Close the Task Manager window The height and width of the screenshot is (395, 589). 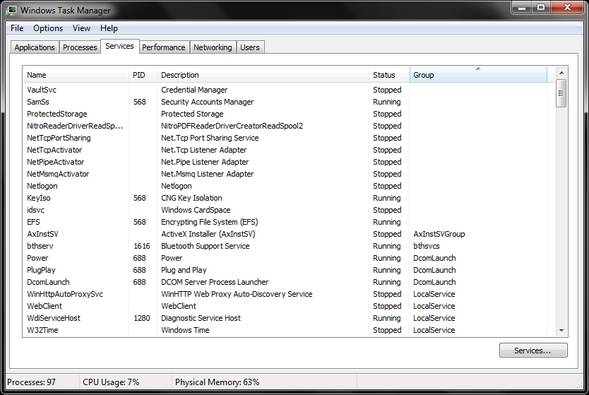click(567, 8)
